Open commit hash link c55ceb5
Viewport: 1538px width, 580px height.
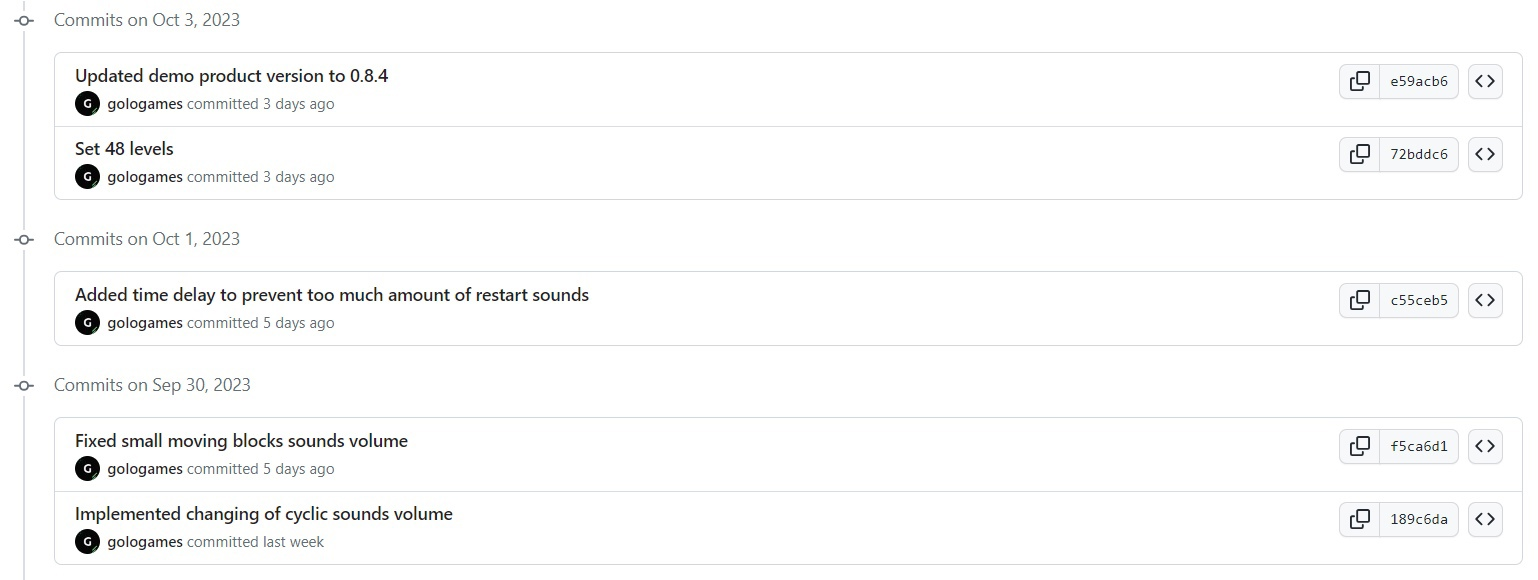pyautogui.click(x=1419, y=301)
